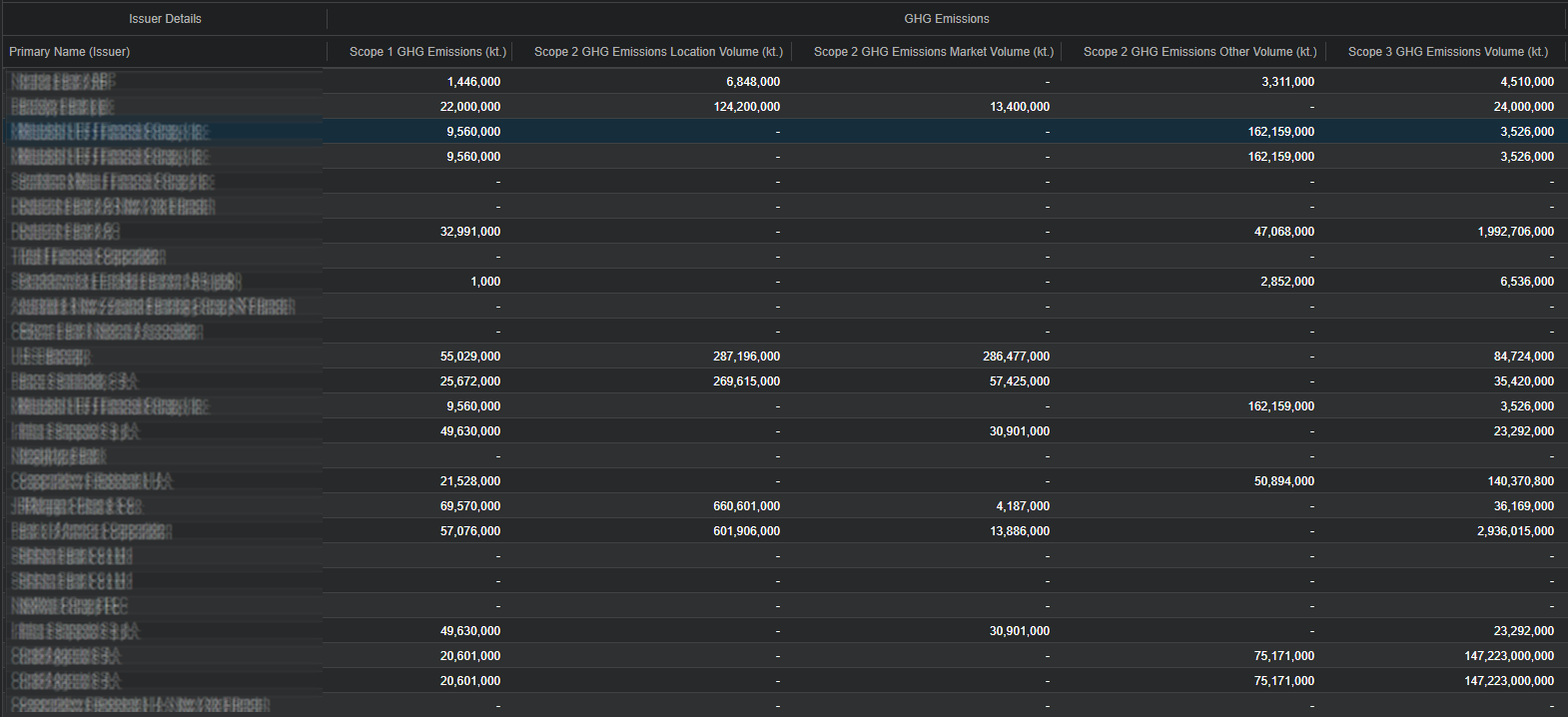This screenshot has height=717, width=1568.
Task: Select the cell reading 50,894,000
Action: (x=1284, y=481)
